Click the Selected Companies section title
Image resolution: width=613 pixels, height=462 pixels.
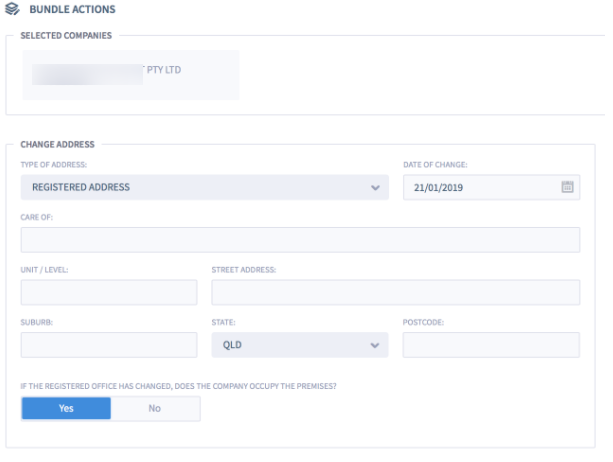pyautogui.click(x=66, y=36)
